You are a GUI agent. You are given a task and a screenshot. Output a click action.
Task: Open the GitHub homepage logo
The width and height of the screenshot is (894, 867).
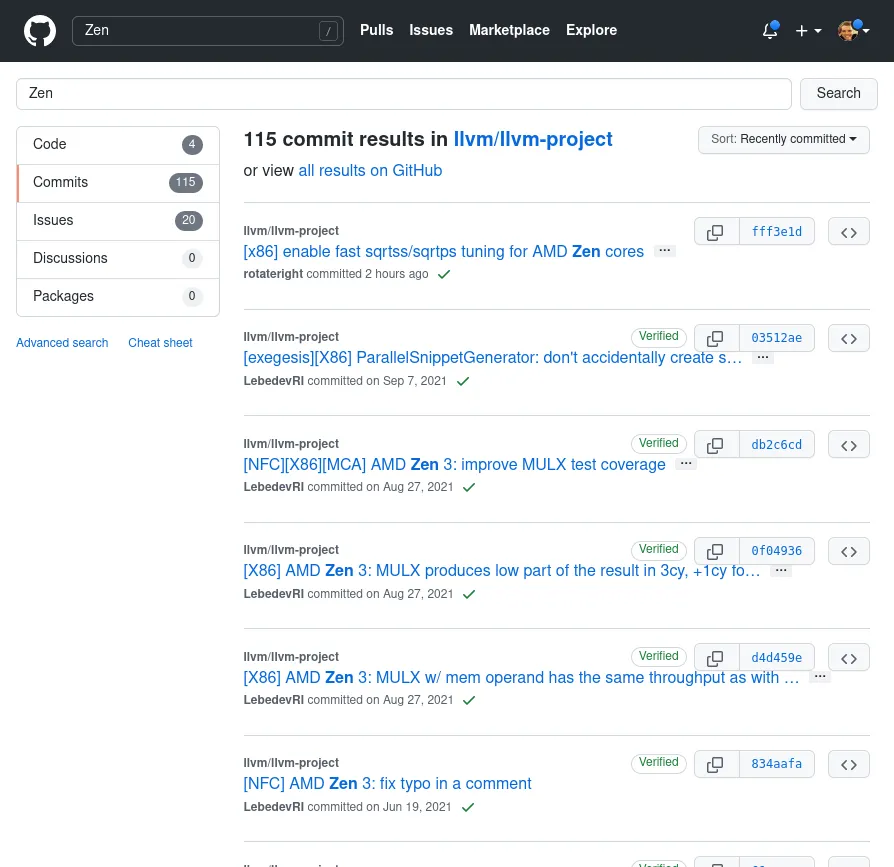(40, 30)
